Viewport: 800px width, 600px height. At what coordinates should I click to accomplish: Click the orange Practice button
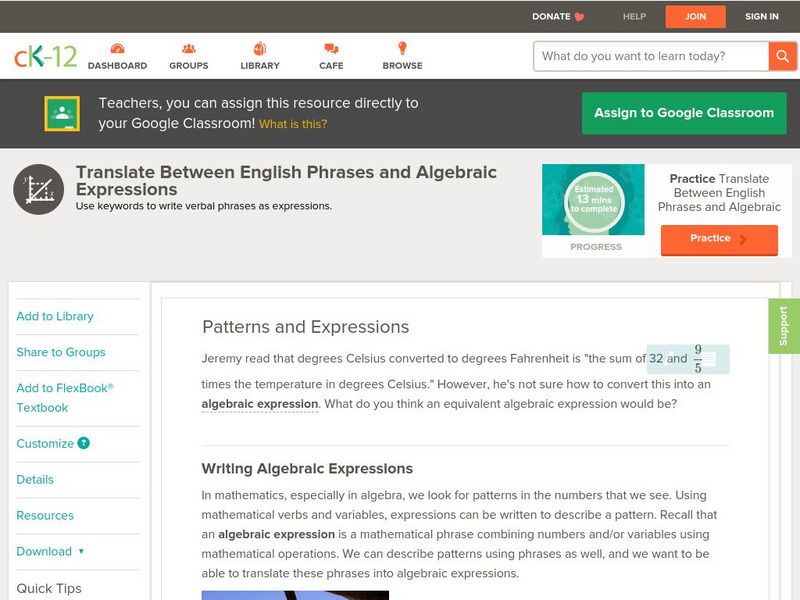tap(719, 239)
